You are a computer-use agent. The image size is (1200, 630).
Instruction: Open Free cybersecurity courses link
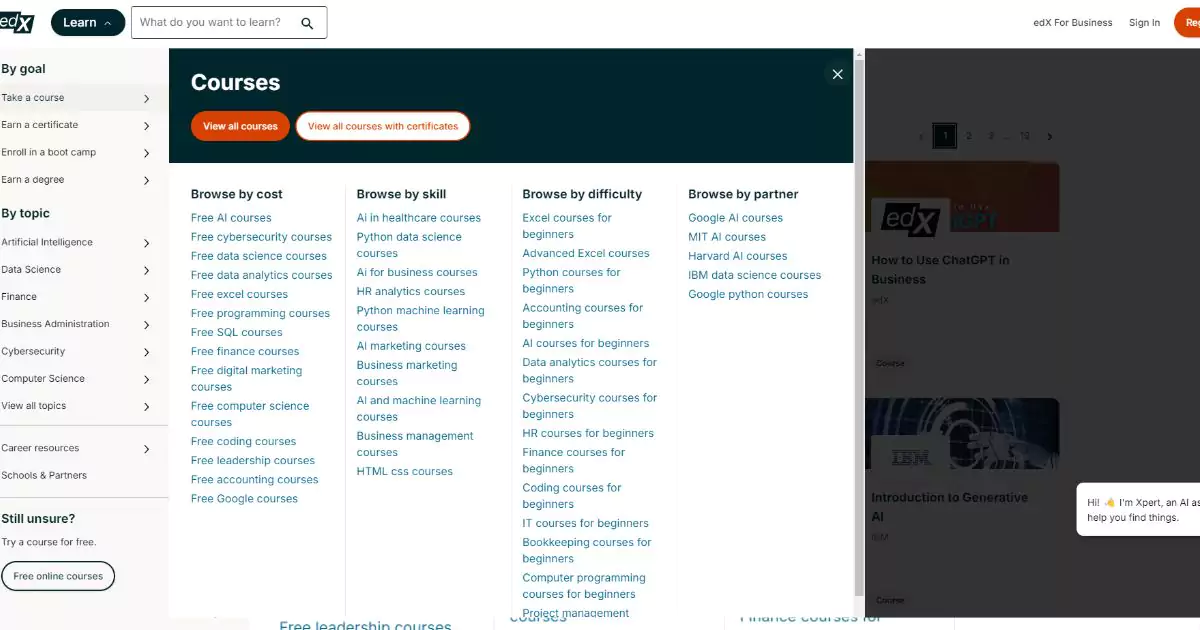[x=261, y=237]
